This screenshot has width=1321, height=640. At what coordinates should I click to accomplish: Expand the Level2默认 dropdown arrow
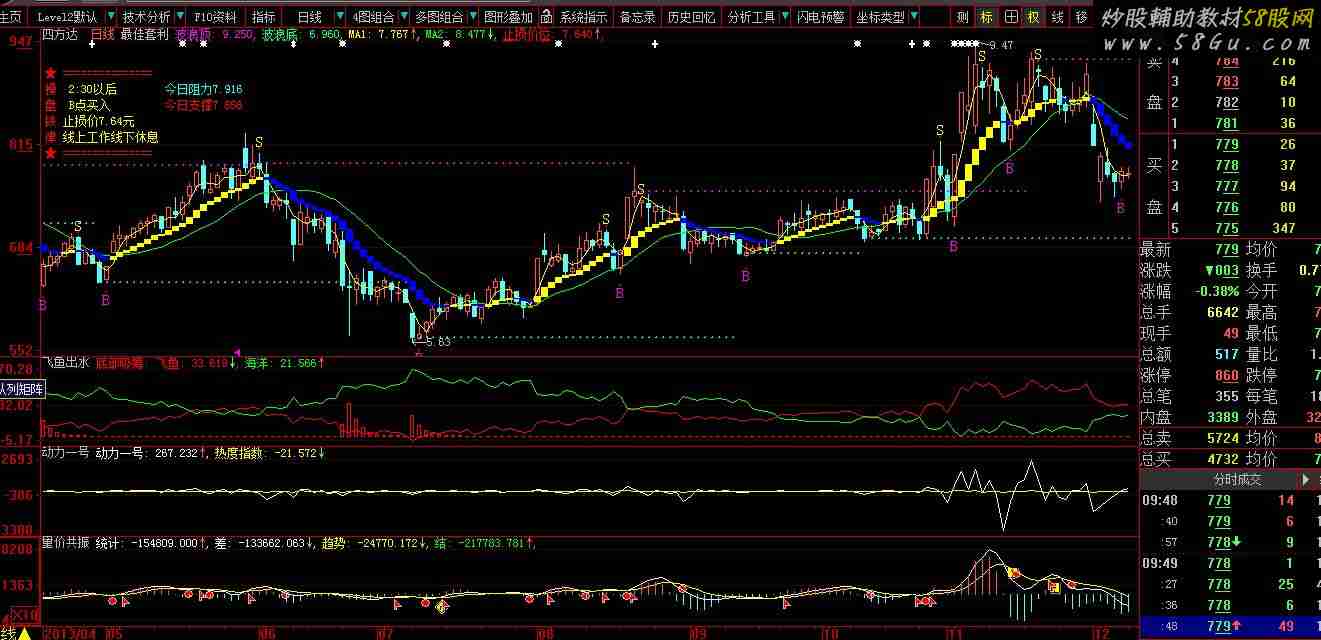tap(109, 17)
